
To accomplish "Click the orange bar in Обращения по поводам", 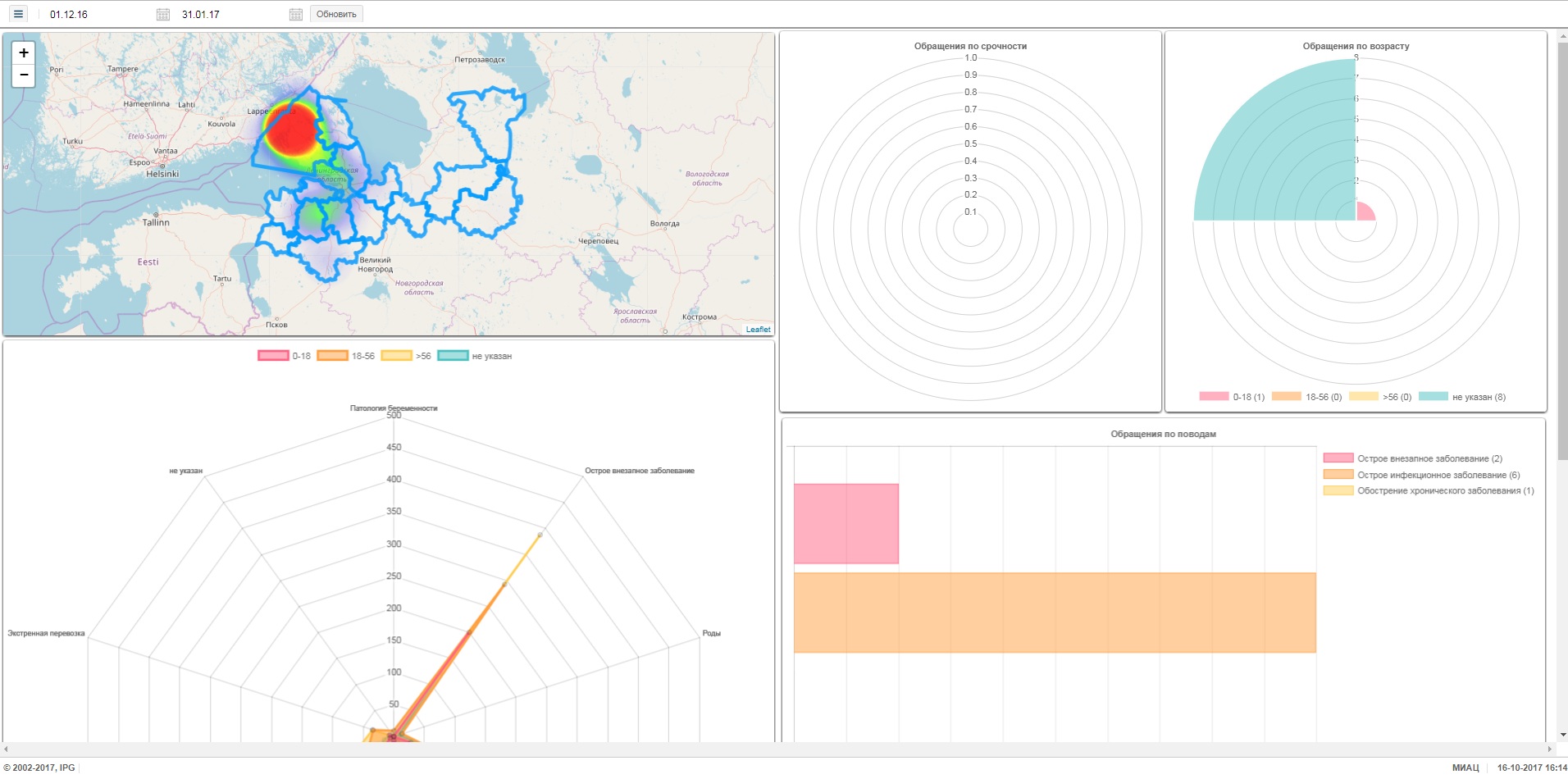I will tap(1055, 613).
